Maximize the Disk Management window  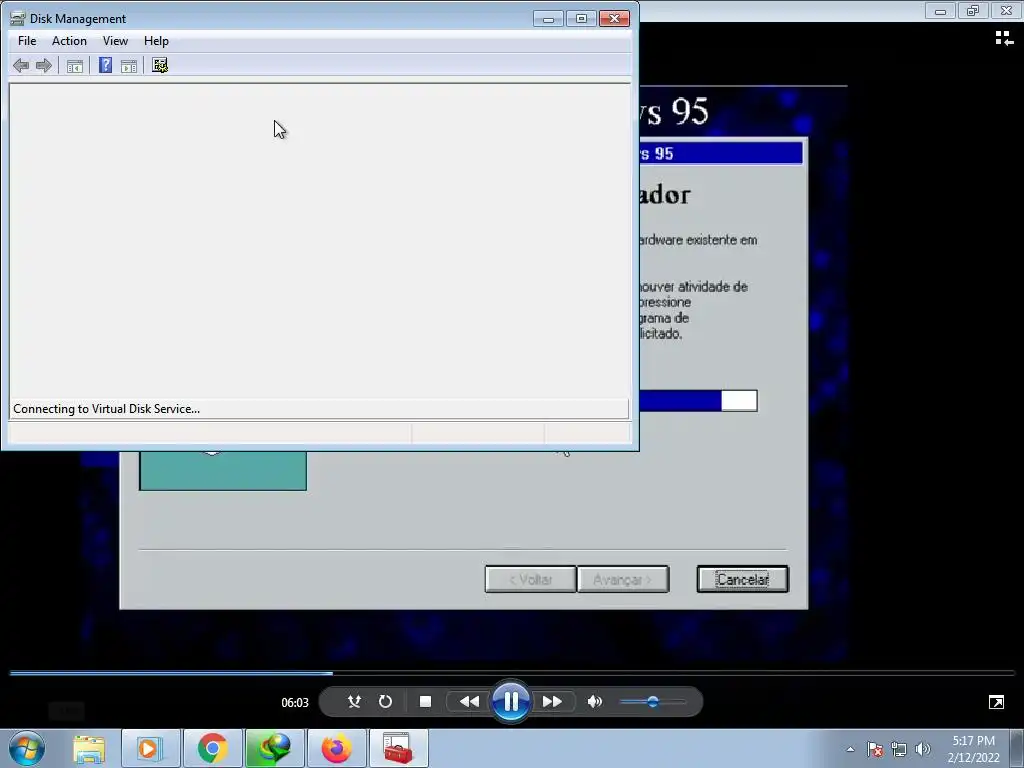(581, 19)
